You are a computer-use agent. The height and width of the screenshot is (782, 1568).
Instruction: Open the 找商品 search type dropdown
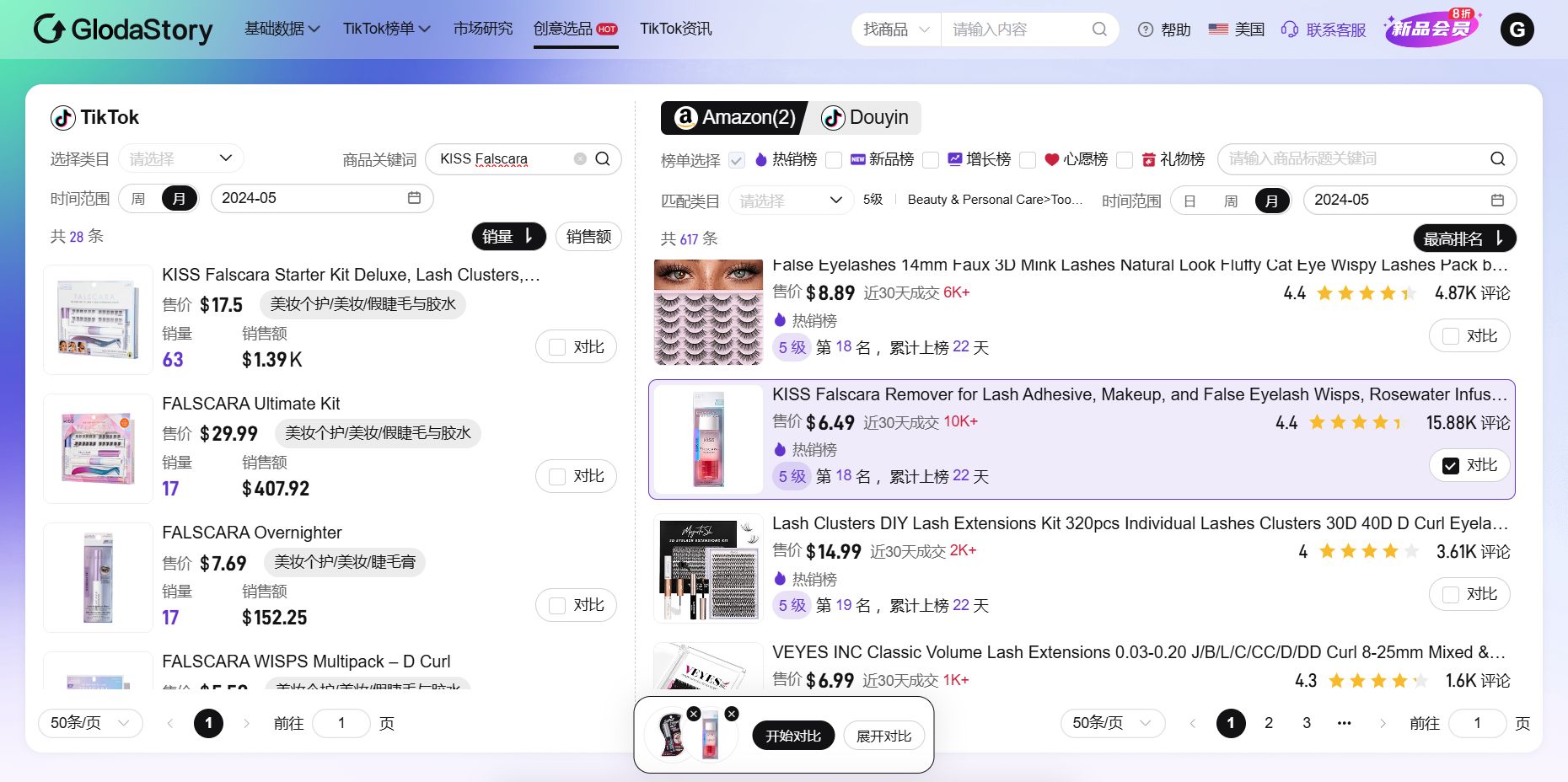896,29
